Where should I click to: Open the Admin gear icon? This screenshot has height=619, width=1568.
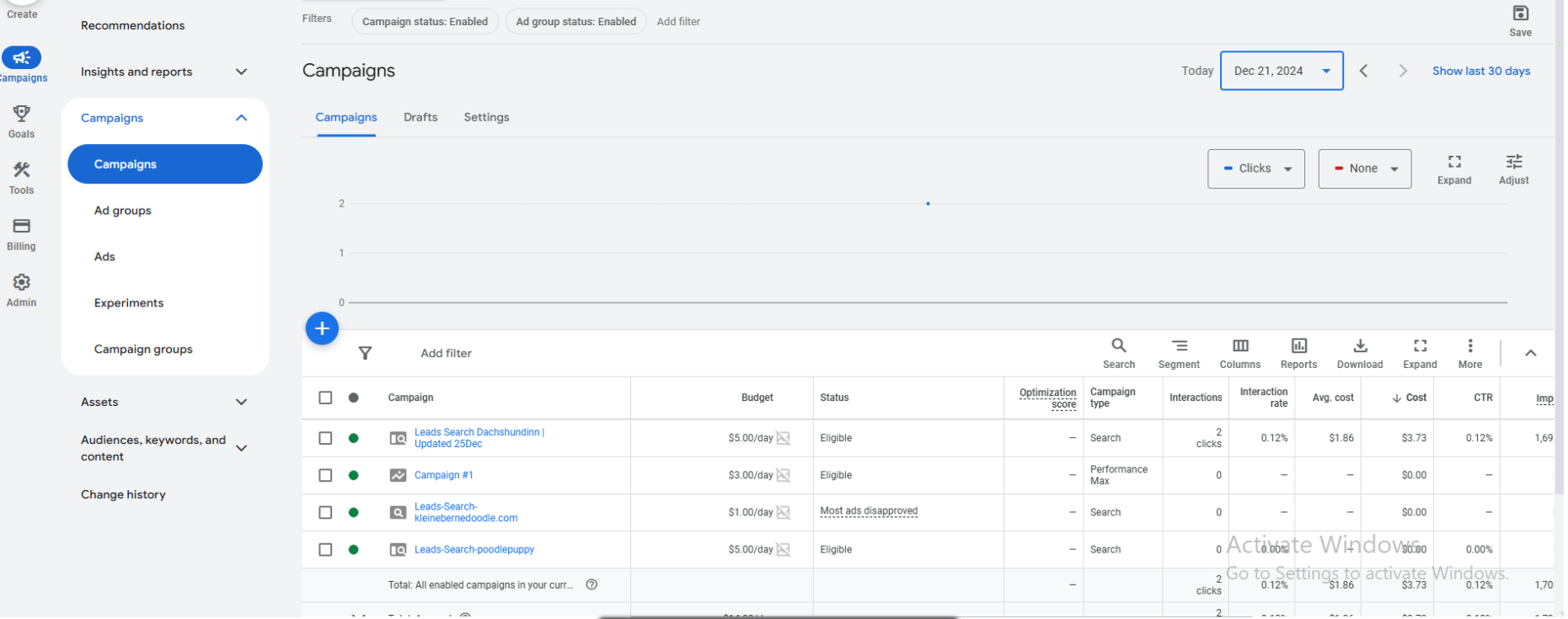coord(22,283)
